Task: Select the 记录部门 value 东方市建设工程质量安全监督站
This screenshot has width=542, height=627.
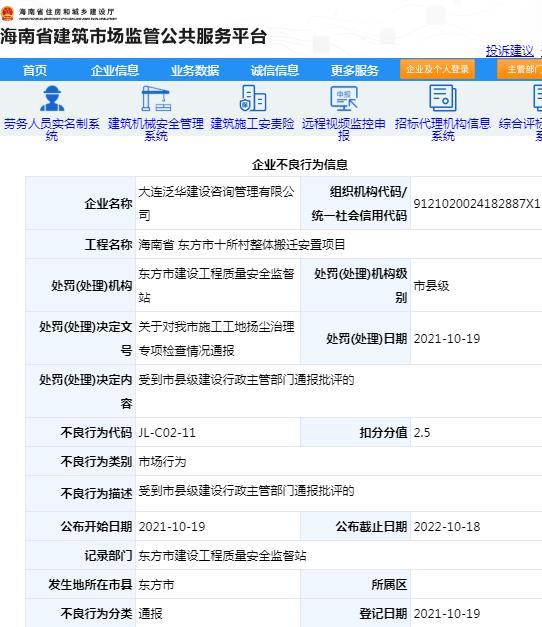Action: [x=222, y=556]
